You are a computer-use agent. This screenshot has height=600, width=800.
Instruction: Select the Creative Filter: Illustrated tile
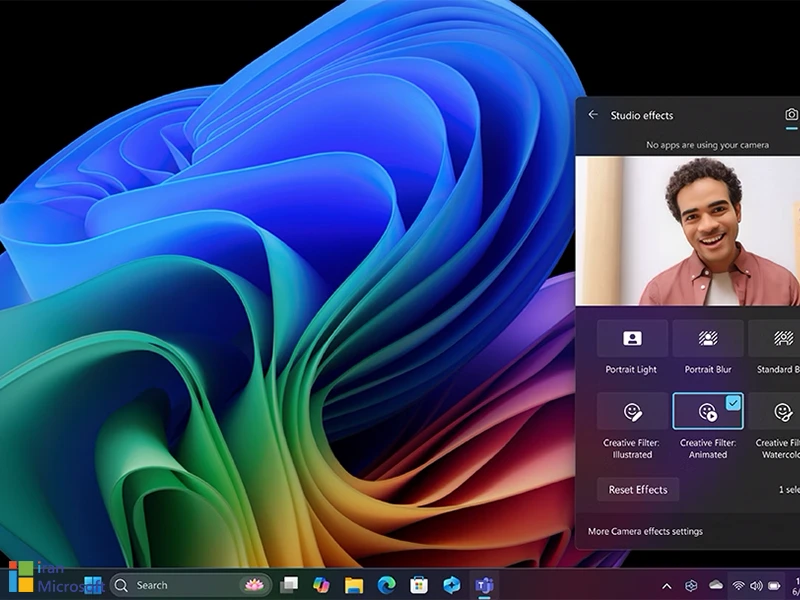(632, 411)
